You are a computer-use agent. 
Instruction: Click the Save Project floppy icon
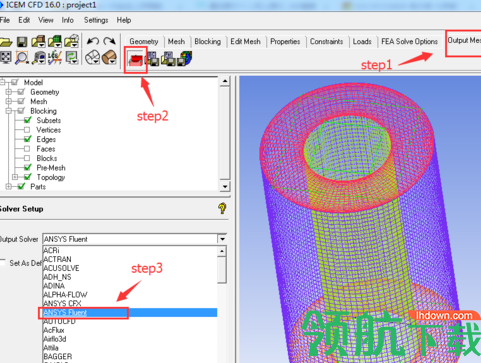[22, 42]
